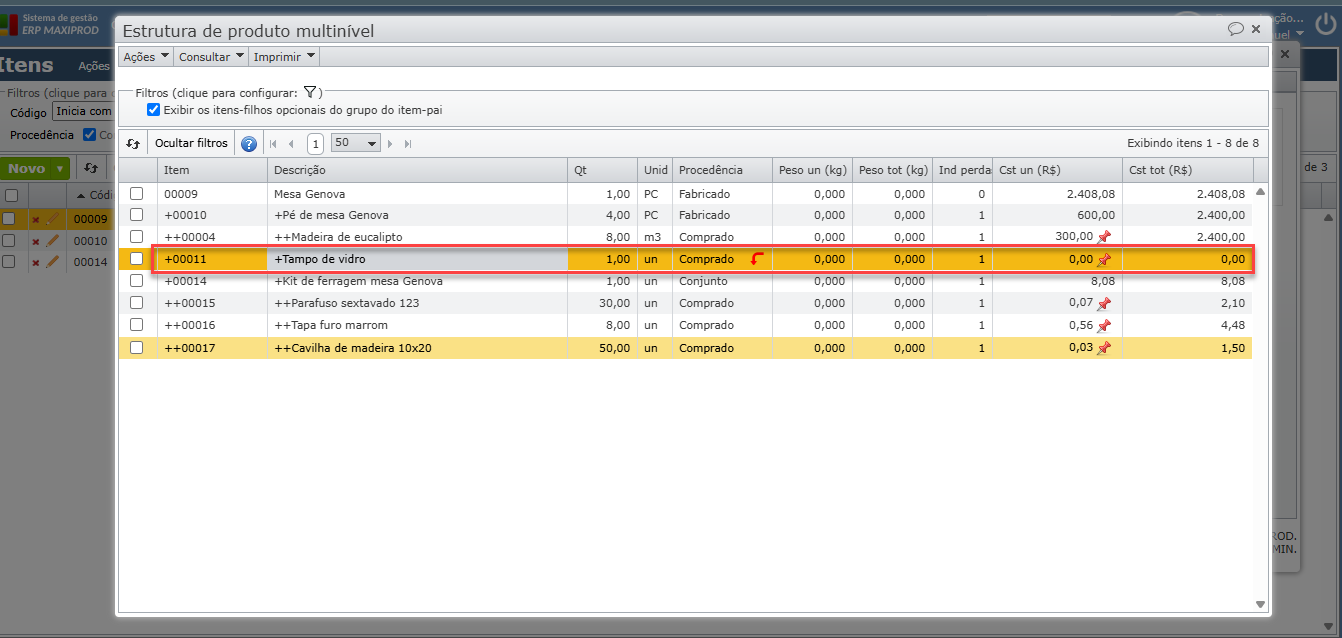Image resolution: width=1342 pixels, height=638 pixels.
Task: Check the box for row ++00017 Cavilha de madeira
Action: 137,348
